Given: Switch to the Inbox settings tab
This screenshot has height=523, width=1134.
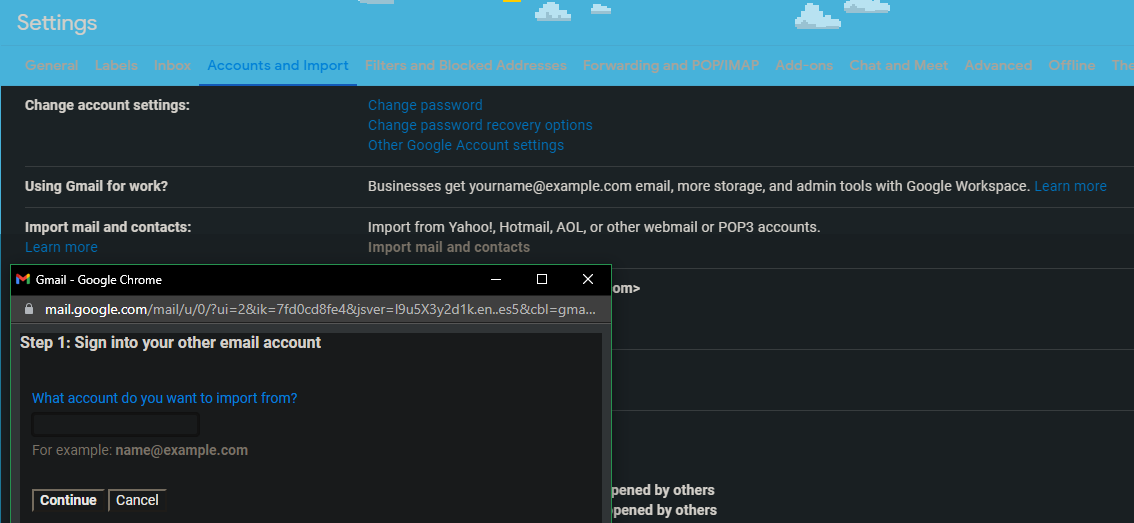Looking at the screenshot, I should [x=172, y=65].
